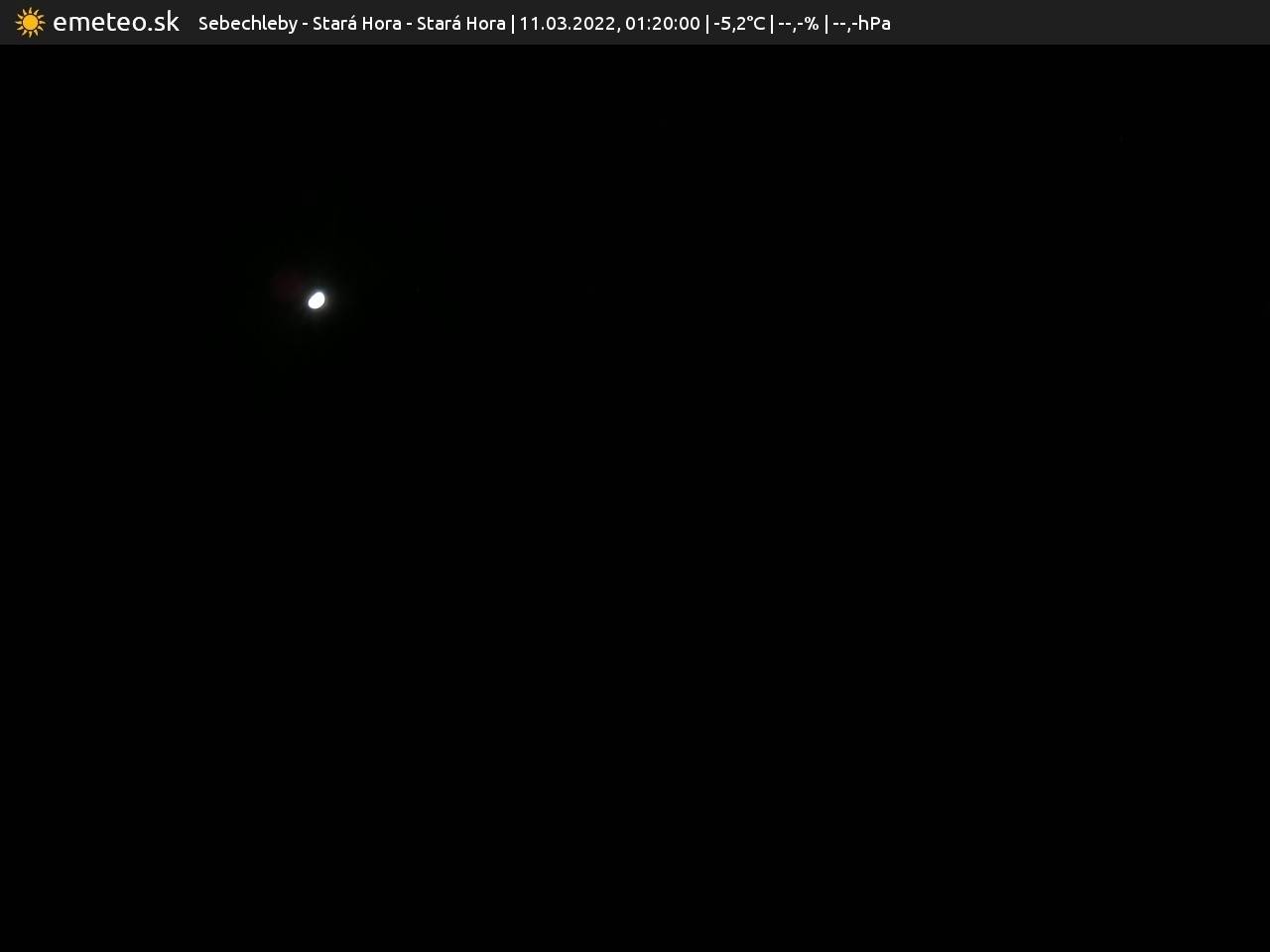Viewport: 1270px width, 952px height.
Task: Click the second Stará Hora label
Action: point(460,23)
